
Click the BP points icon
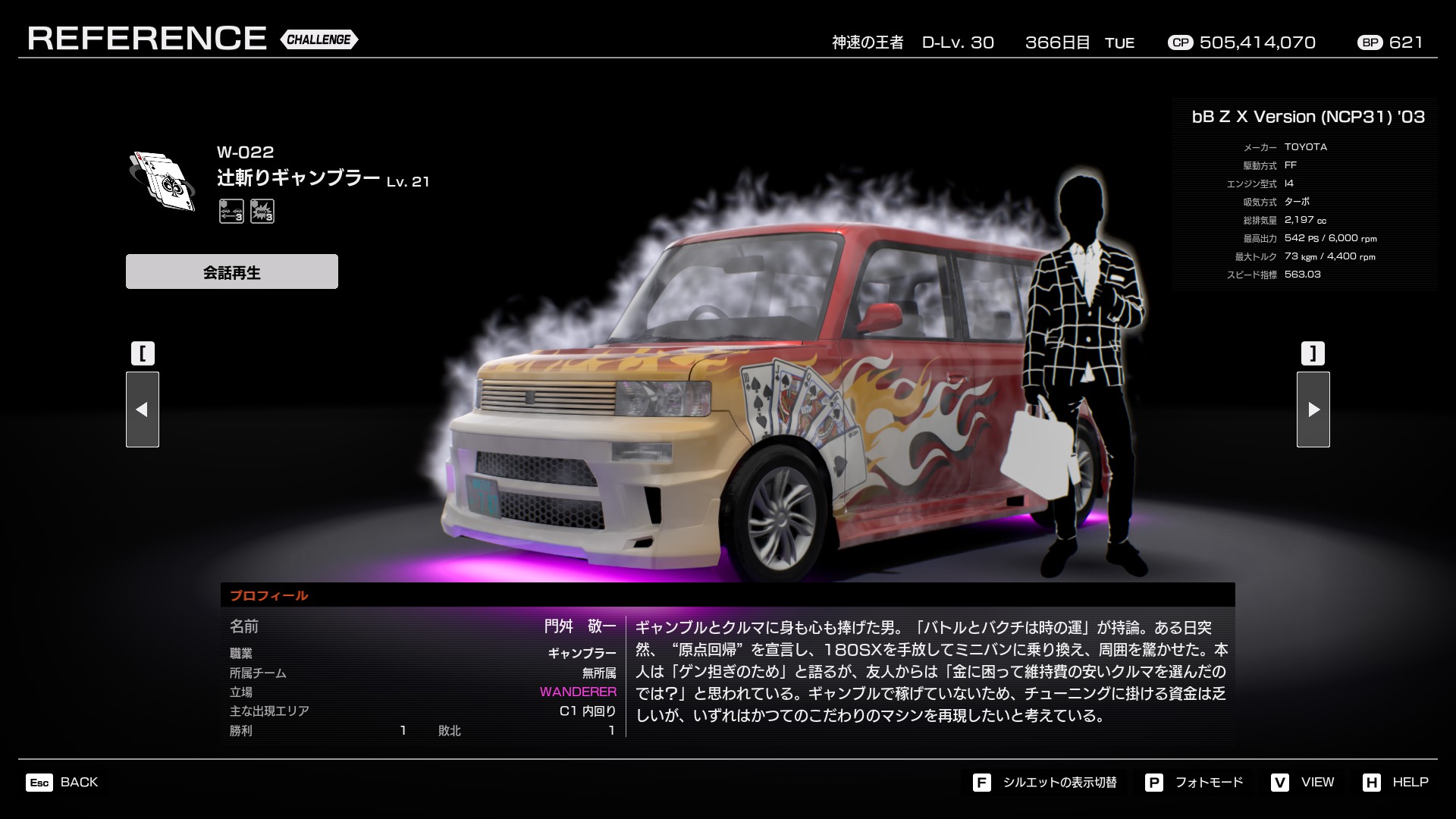coord(1370,42)
